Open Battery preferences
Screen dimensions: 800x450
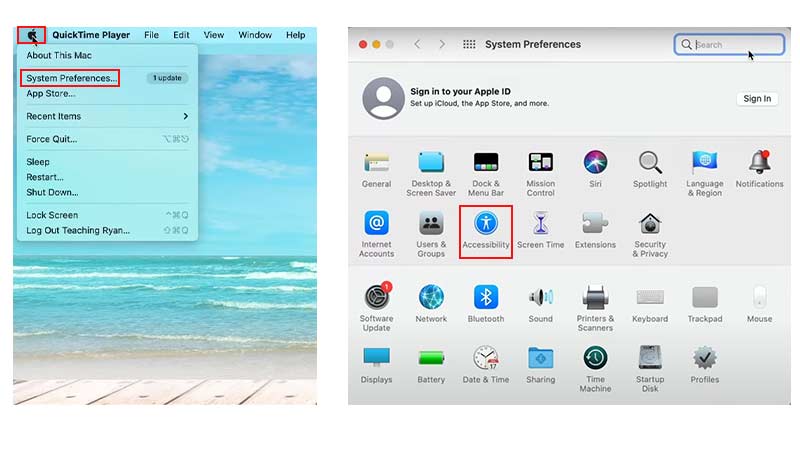(x=431, y=365)
